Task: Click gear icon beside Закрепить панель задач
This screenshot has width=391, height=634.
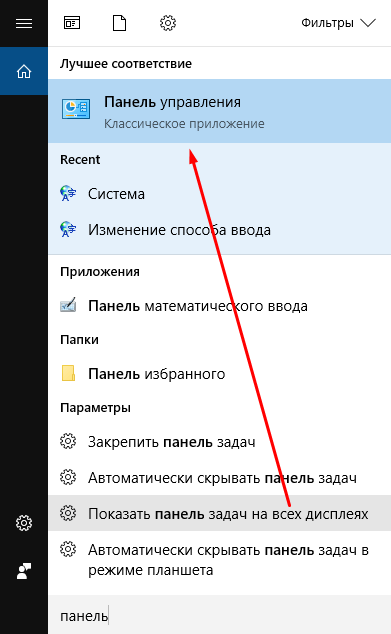Action: (x=68, y=441)
